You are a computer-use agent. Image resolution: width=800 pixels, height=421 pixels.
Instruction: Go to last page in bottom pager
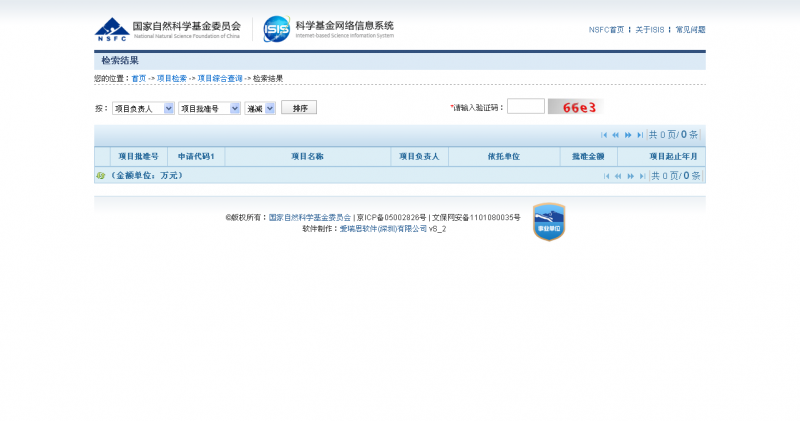642,176
